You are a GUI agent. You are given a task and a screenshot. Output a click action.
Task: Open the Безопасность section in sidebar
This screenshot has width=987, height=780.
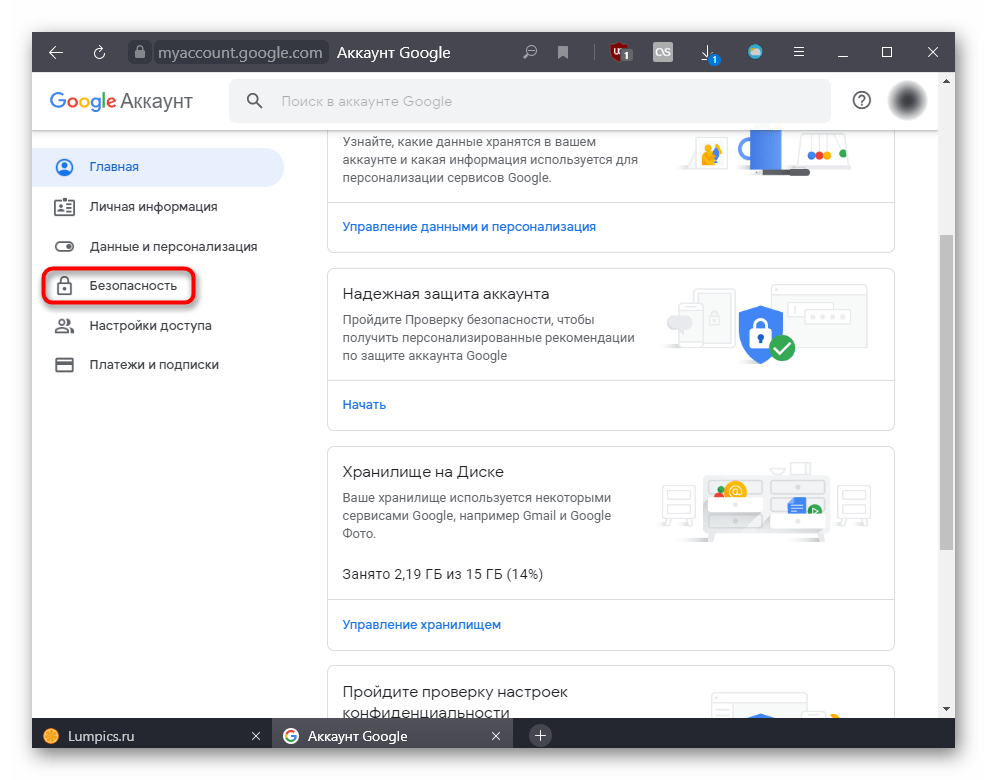(x=132, y=286)
